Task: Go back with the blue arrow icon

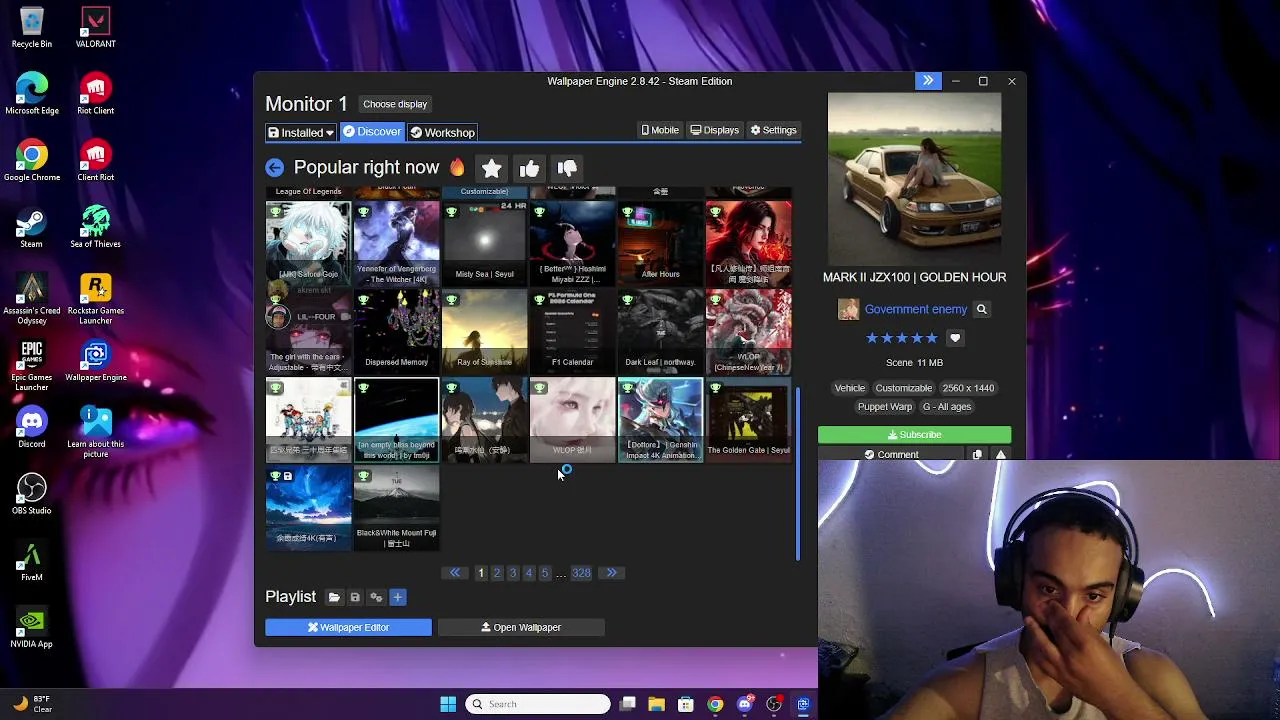Action: pos(274,168)
